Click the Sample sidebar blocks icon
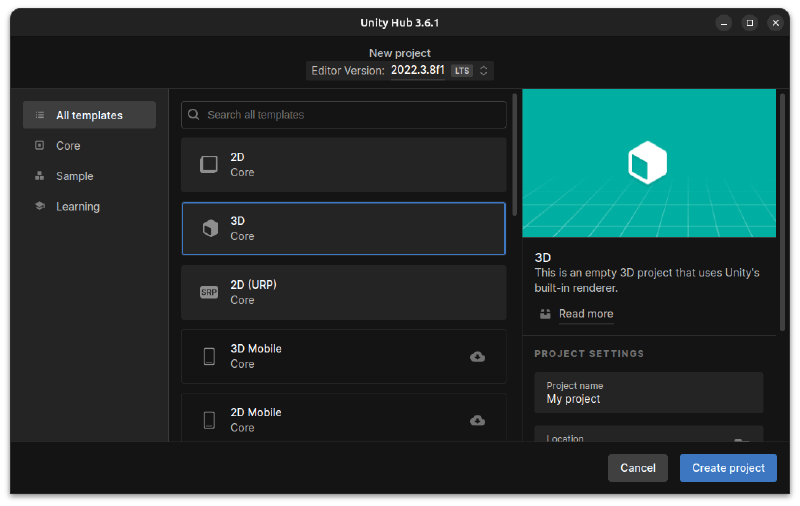 [39, 176]
